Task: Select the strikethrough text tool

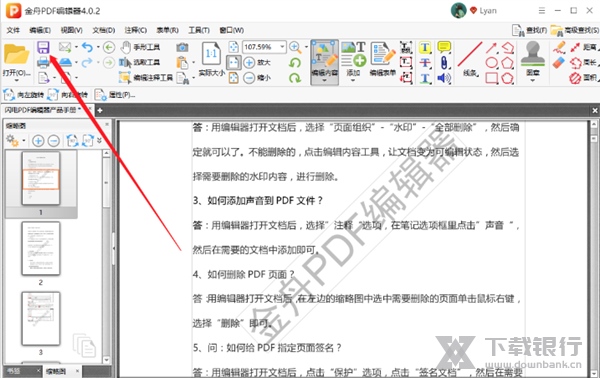Action: point(425,62)
